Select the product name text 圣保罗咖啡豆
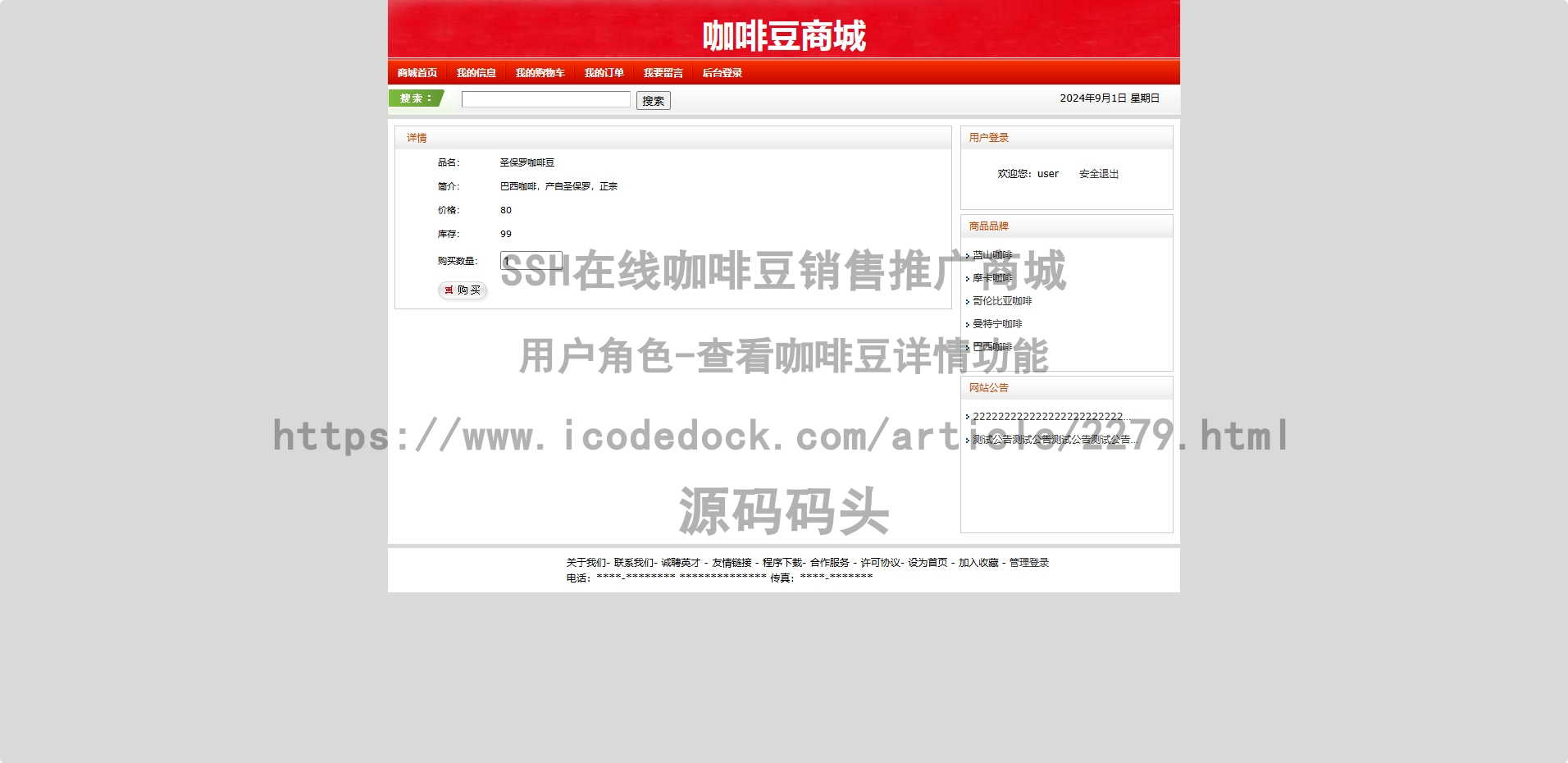The width and height of the screenshot is (1568, 763). [527, 162]
